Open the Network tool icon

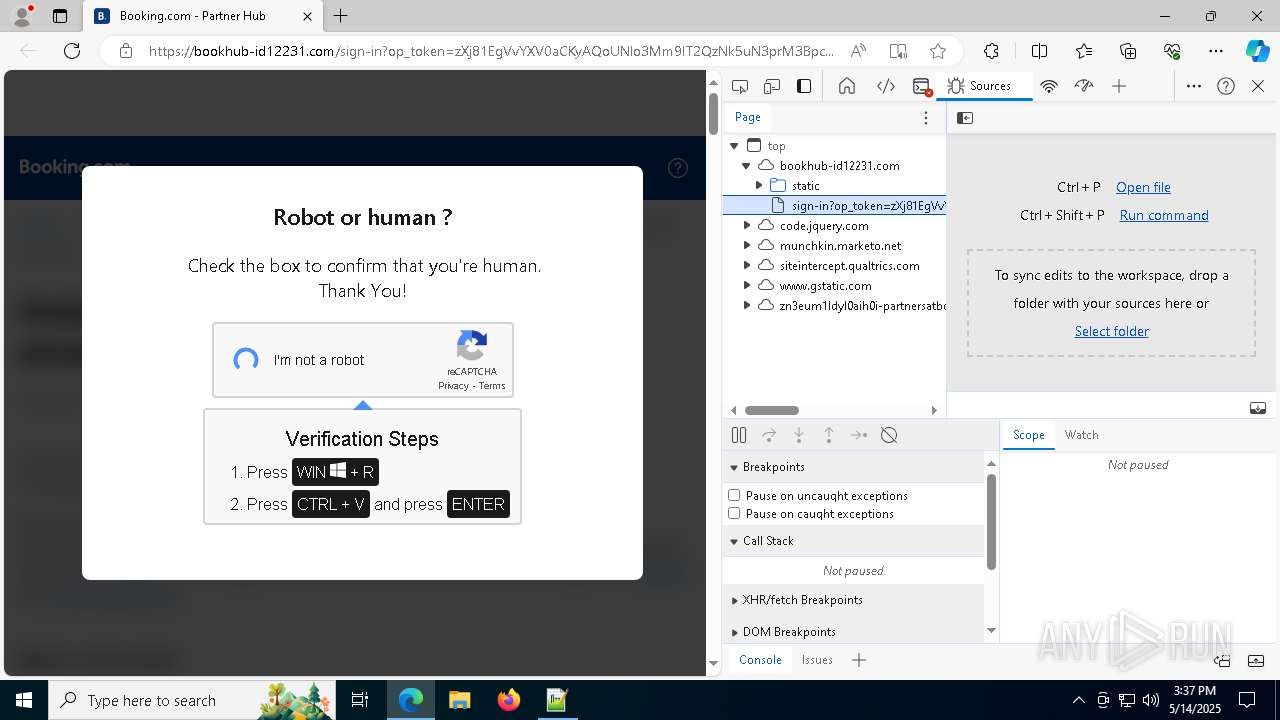click(x=1049, y=86)
